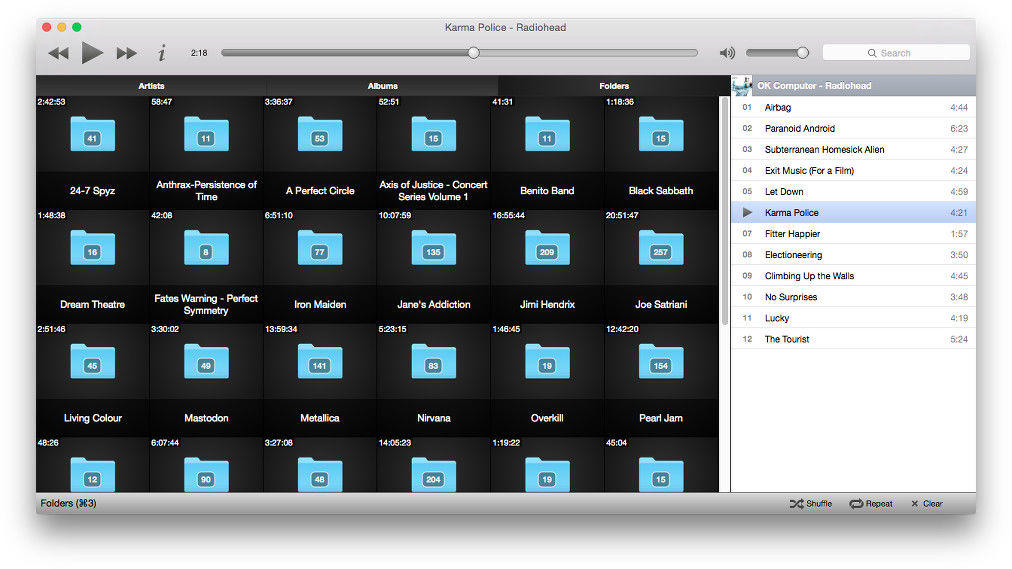Skip ahead with the fast-forward button

pyautogui.click(x=126, y=53)
